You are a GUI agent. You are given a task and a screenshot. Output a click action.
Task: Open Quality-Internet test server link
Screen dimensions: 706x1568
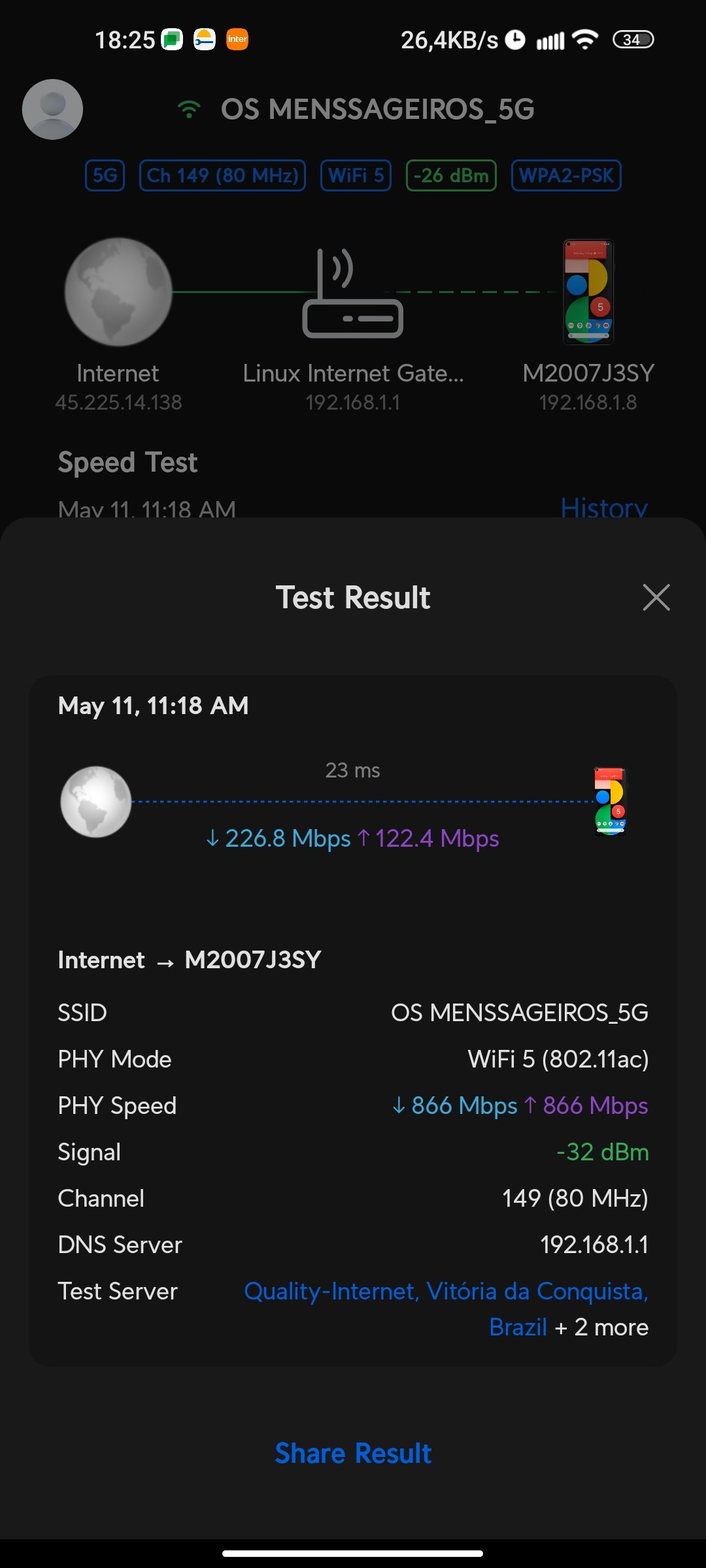click(x=445, y=1292)
